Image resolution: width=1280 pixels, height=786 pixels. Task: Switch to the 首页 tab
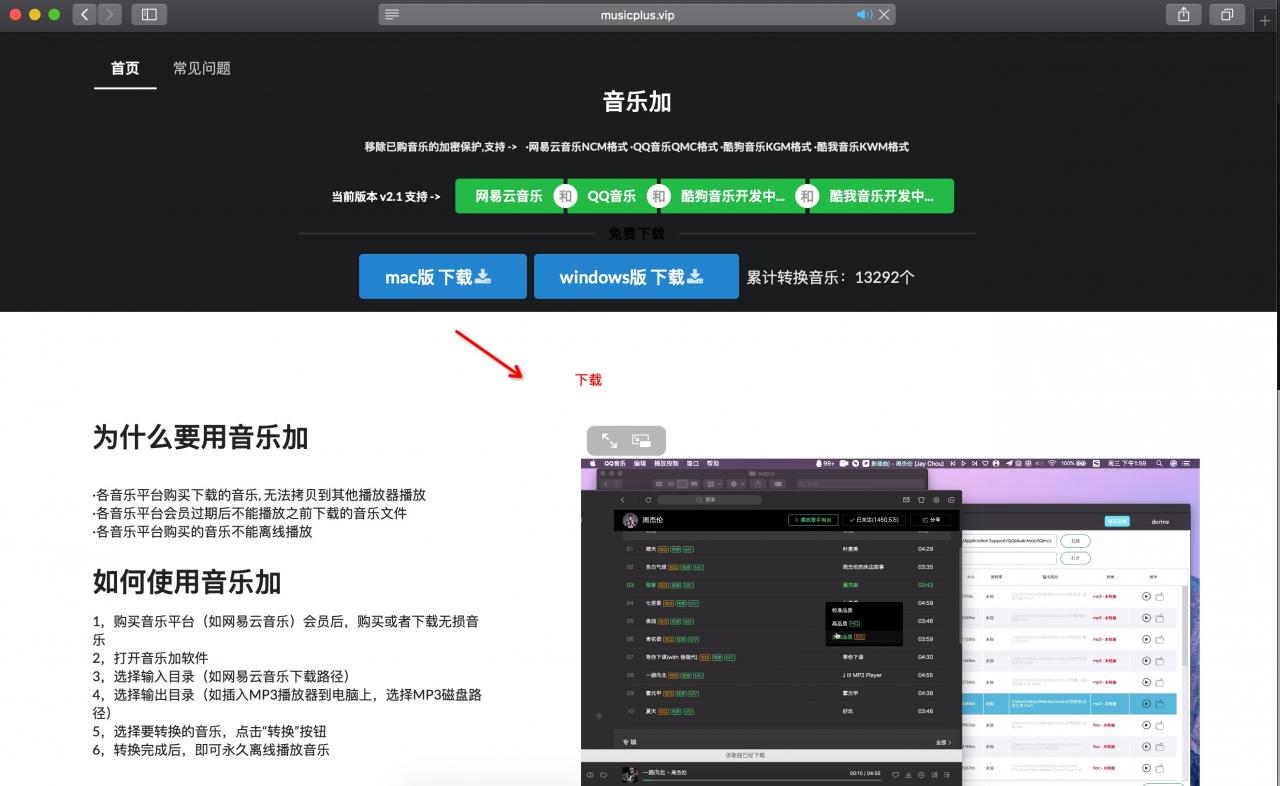tap(124, 68)
